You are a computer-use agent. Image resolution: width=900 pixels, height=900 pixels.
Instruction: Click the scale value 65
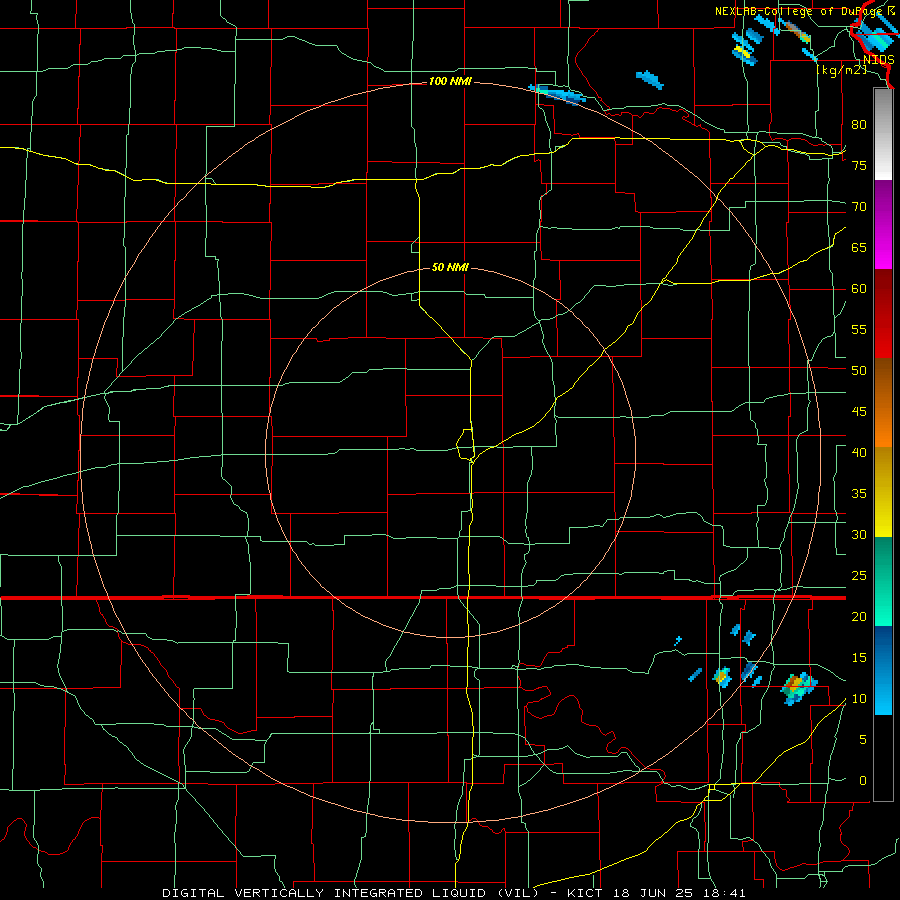click(859, 247)
